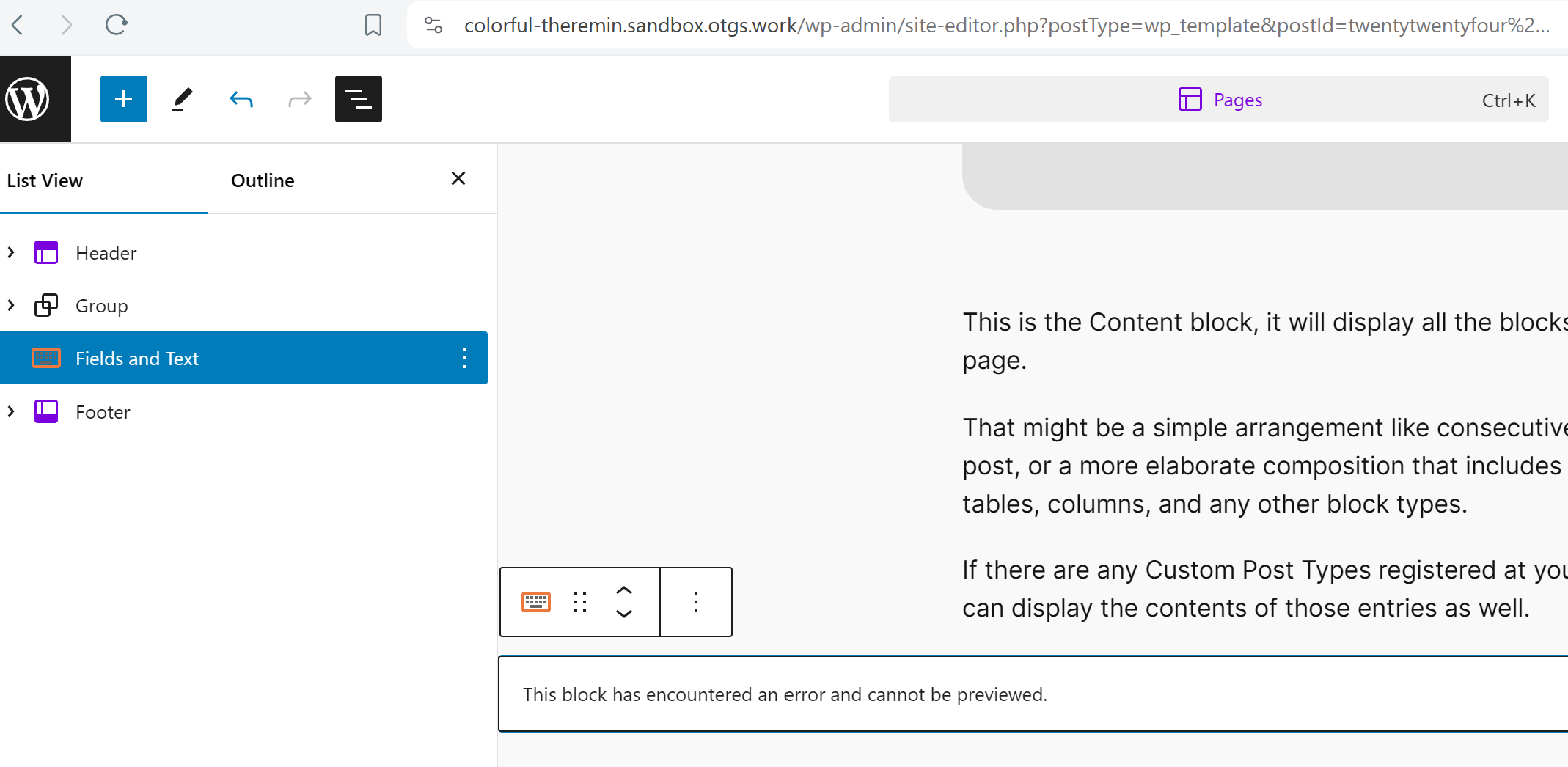1568x767 pixels.
Task: Open options for Fields and Text list item
Action: pos(464,358)
